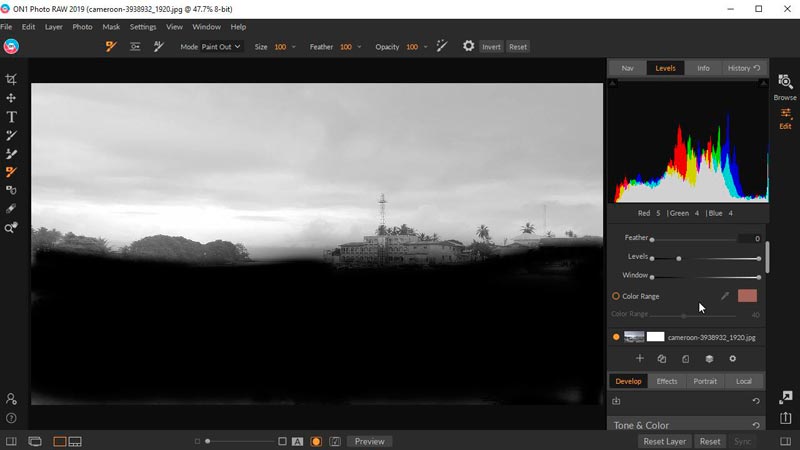Open the Mask menu

coord(111,27)
